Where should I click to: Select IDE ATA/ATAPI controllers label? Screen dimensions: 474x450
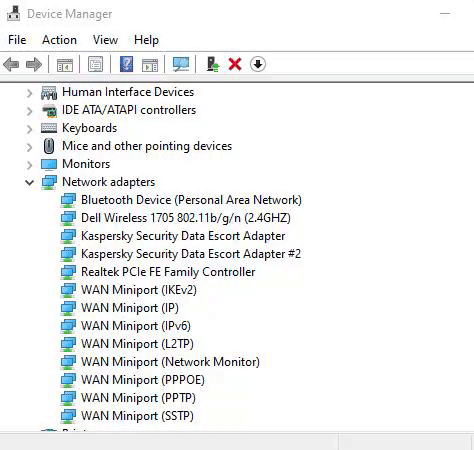(129, 110)
